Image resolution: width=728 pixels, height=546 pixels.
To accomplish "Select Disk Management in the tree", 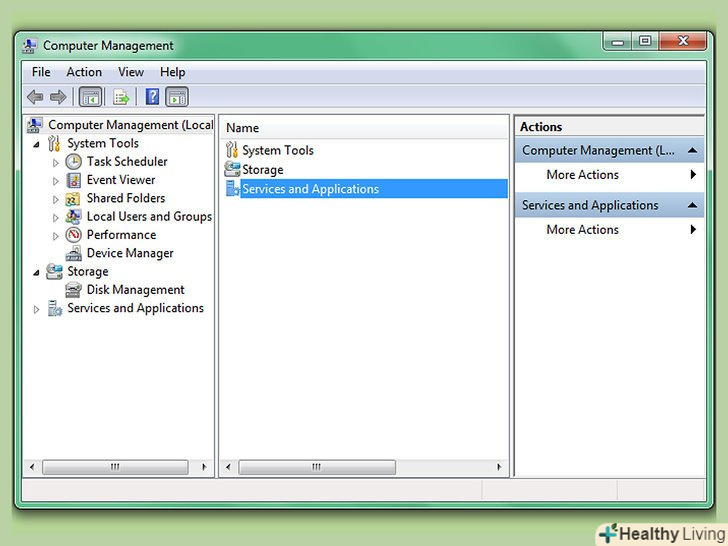I will (136, 290).
